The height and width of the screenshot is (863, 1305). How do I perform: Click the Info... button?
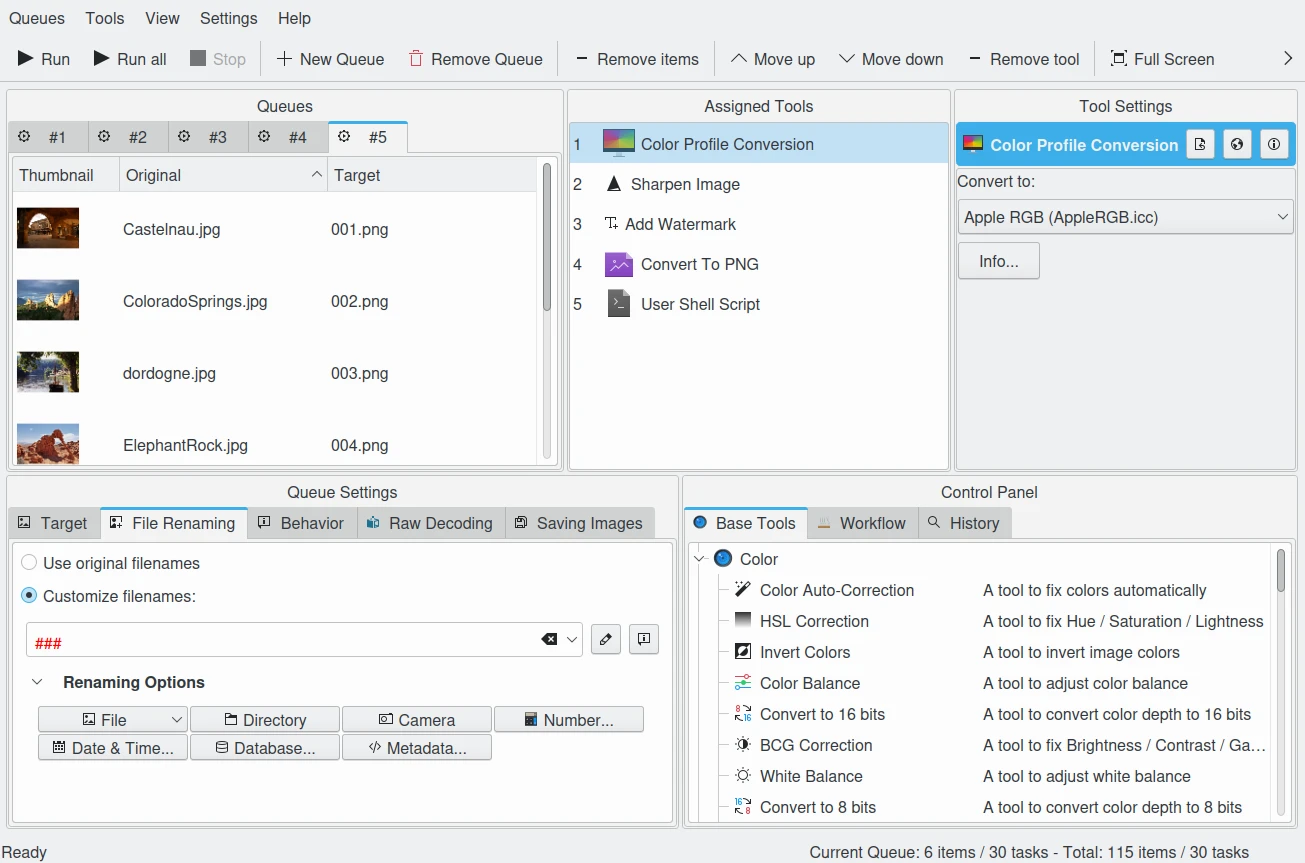998,262
